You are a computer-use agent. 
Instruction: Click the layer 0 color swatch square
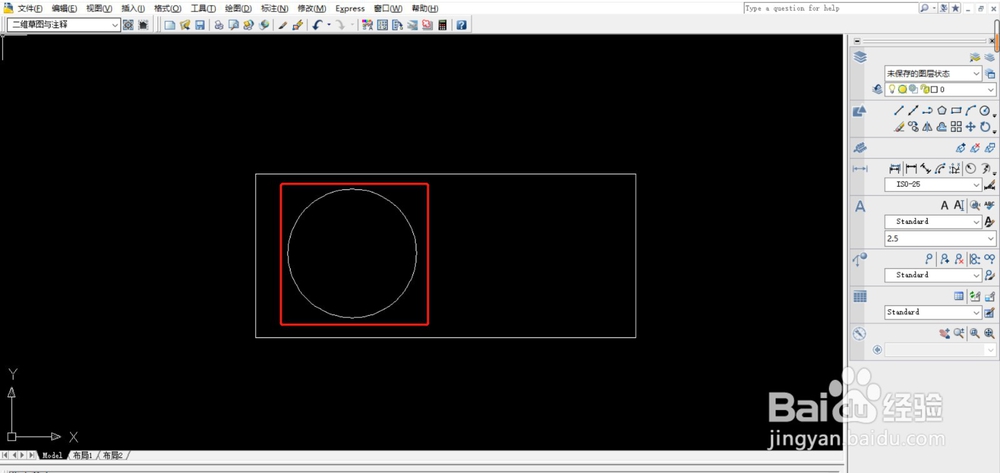pos(934,90)
